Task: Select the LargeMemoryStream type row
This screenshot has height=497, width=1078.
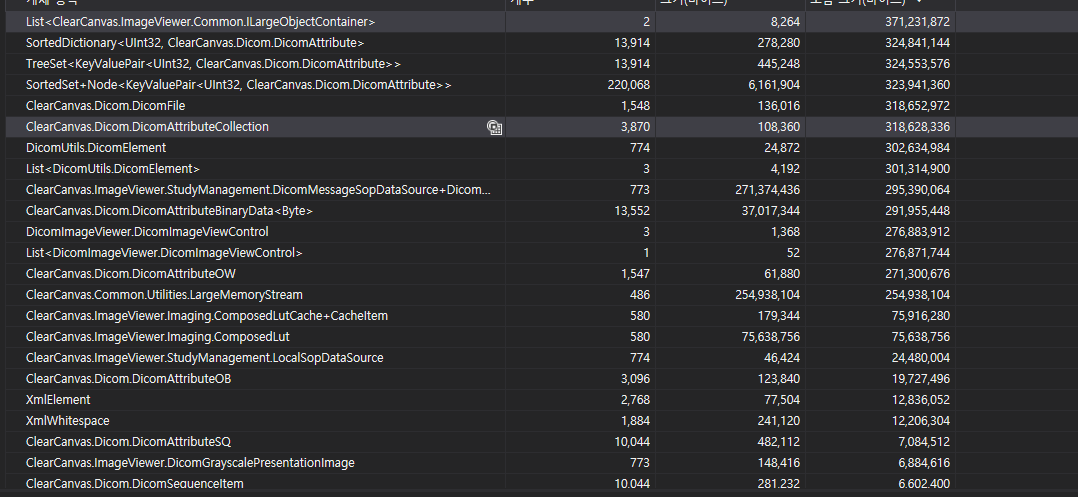Action: point(164,295)
